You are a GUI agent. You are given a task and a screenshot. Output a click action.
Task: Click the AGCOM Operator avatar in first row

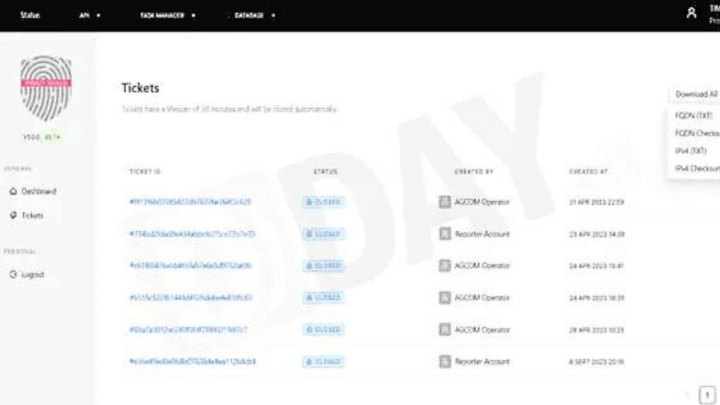pos(445,202)
